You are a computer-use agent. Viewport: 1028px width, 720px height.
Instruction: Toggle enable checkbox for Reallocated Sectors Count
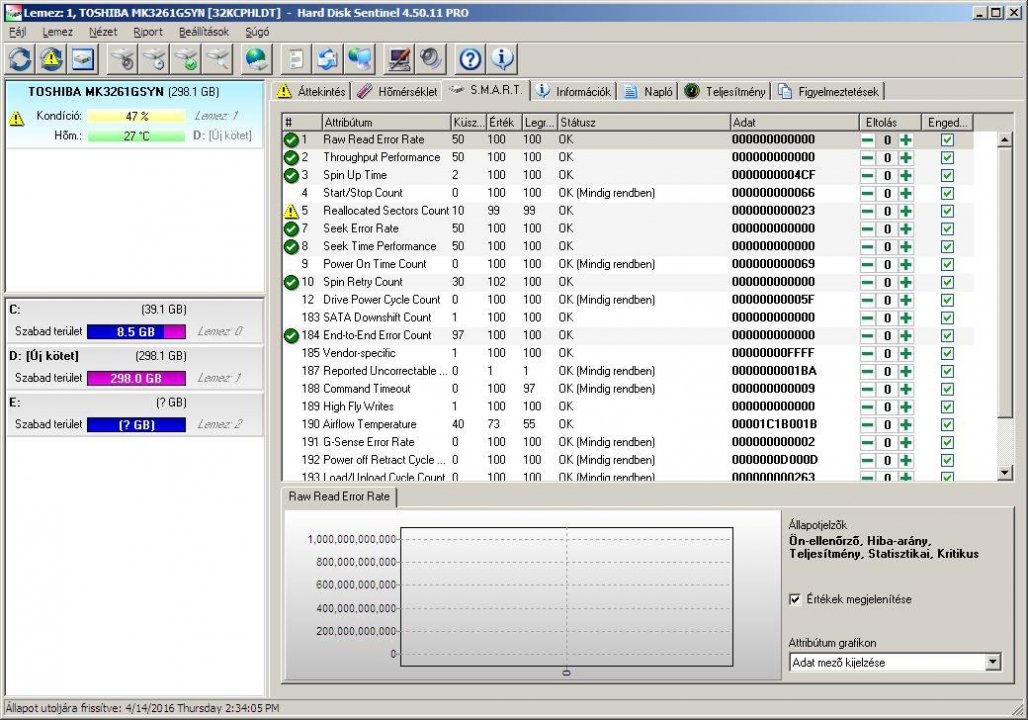click(947, 211)
